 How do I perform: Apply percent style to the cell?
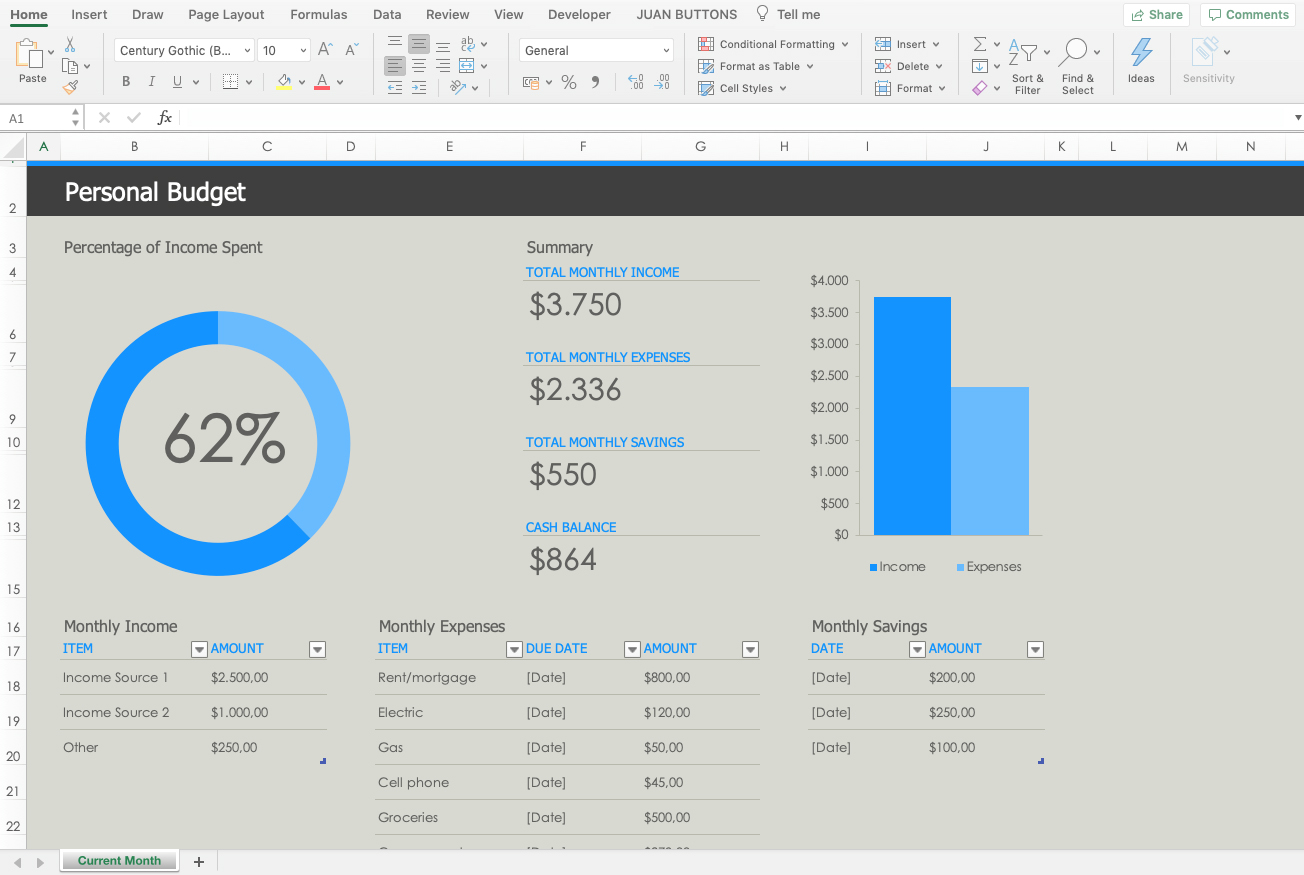[x=569, y=83]
